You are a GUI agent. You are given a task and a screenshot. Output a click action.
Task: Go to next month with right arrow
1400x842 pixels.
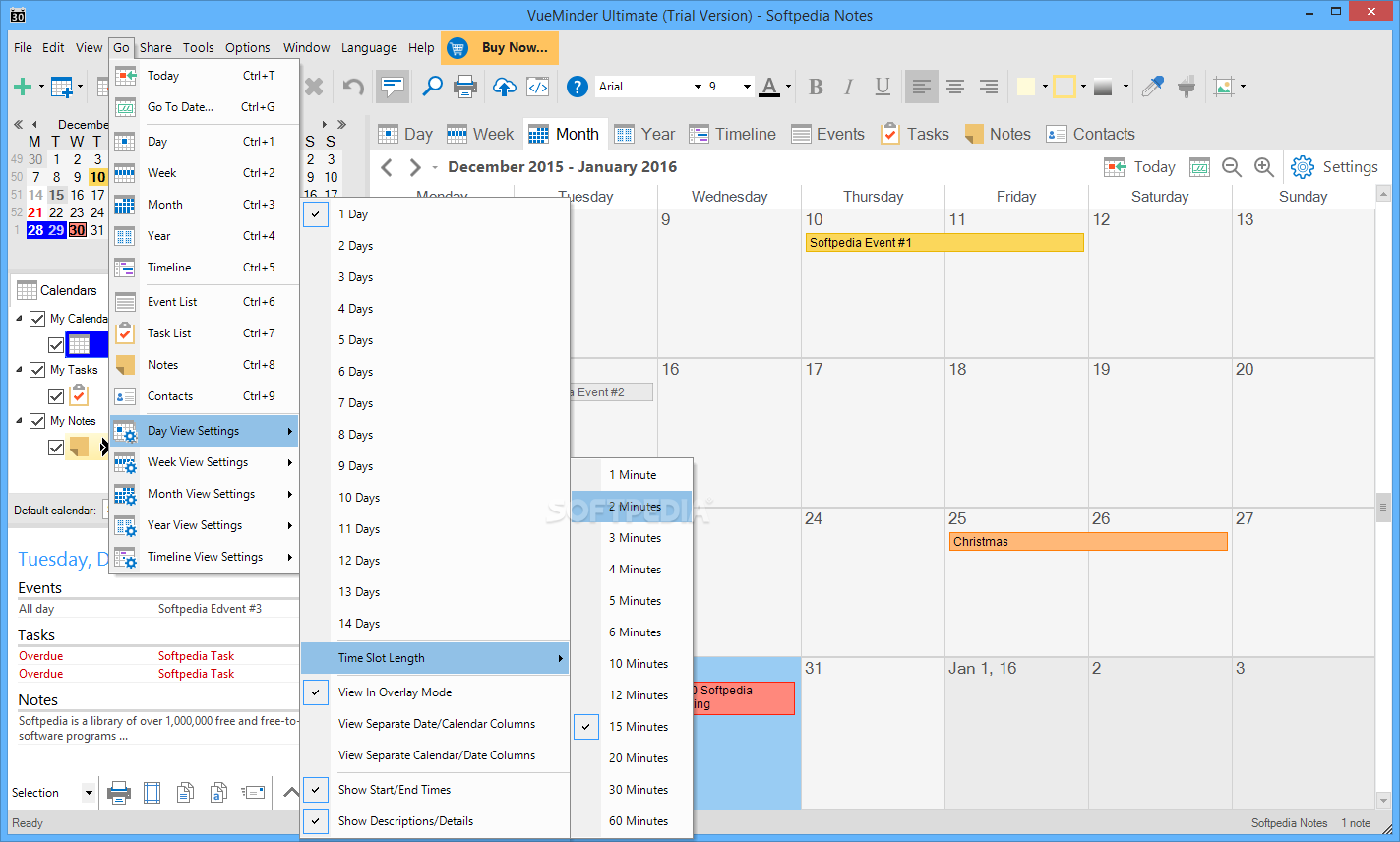point(414,167)
